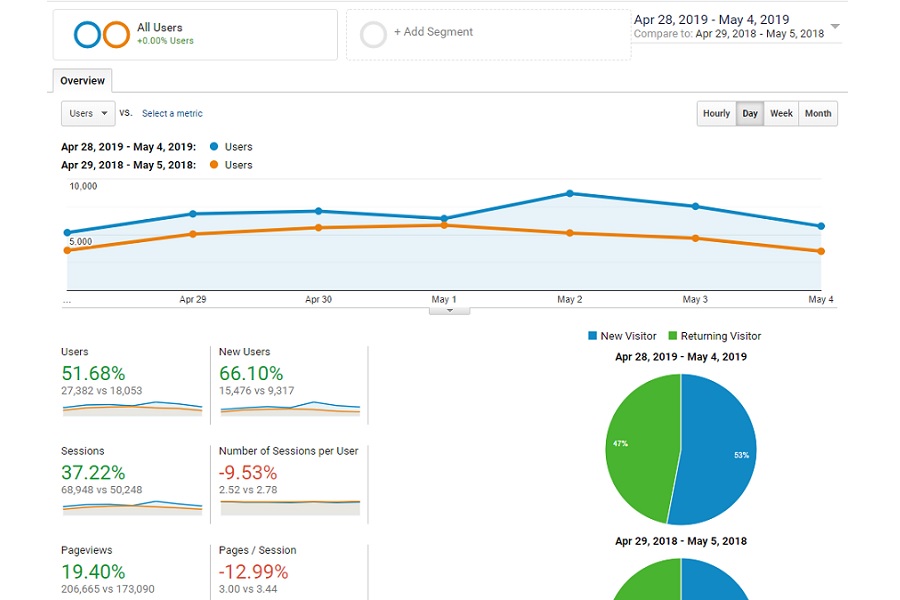Click the New Users sparkline chart
This screenshot has width=900, height=600.
coord(289,408)
